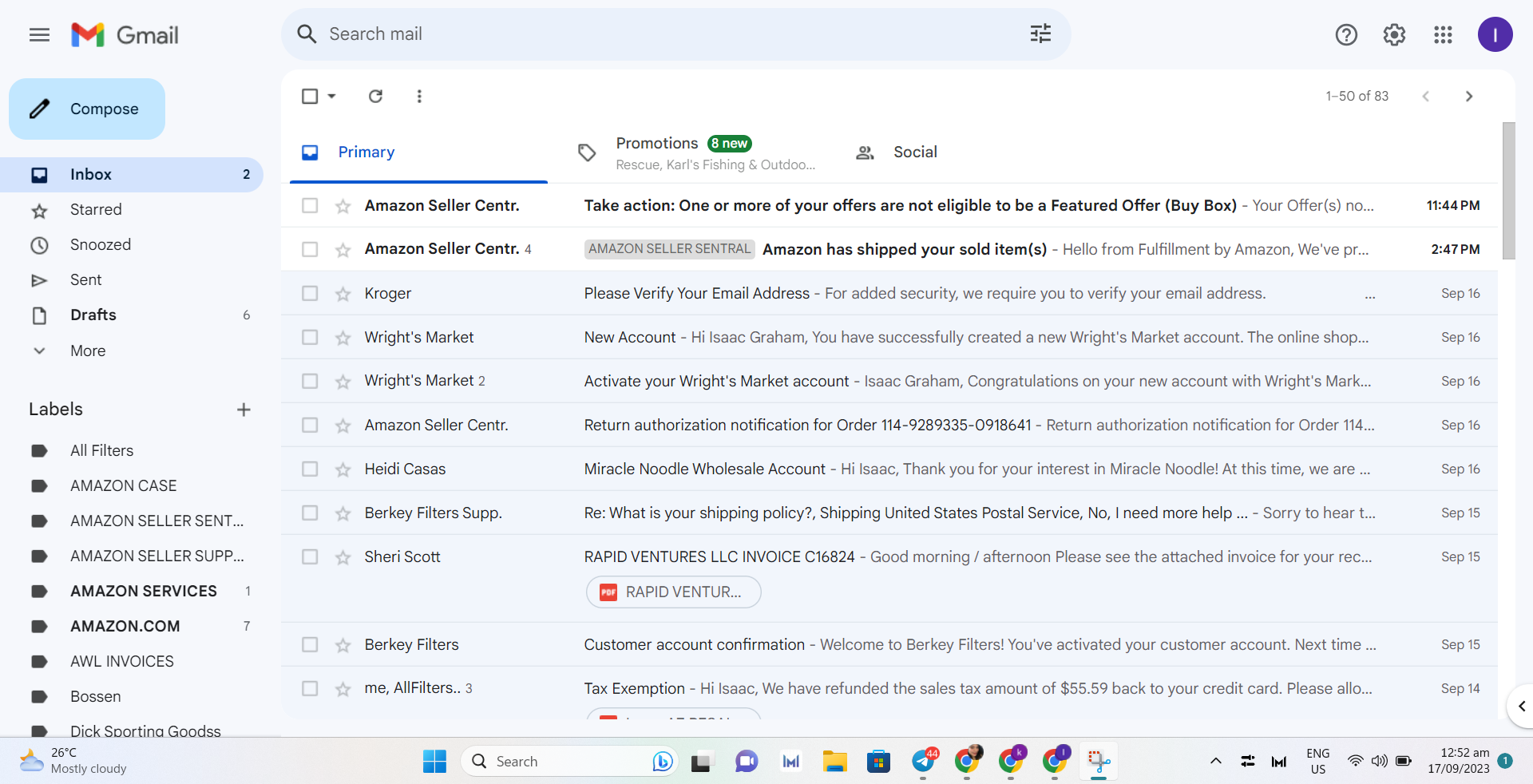Open the Bossen label
Viewport: 1533px width, 784px height.
[132, 696]
